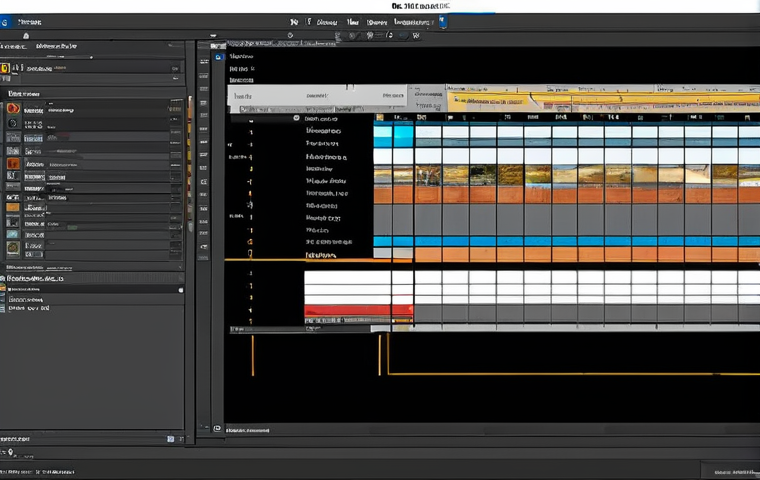Select the dark lens-shaped icon in the list

(x=13, y=123)
